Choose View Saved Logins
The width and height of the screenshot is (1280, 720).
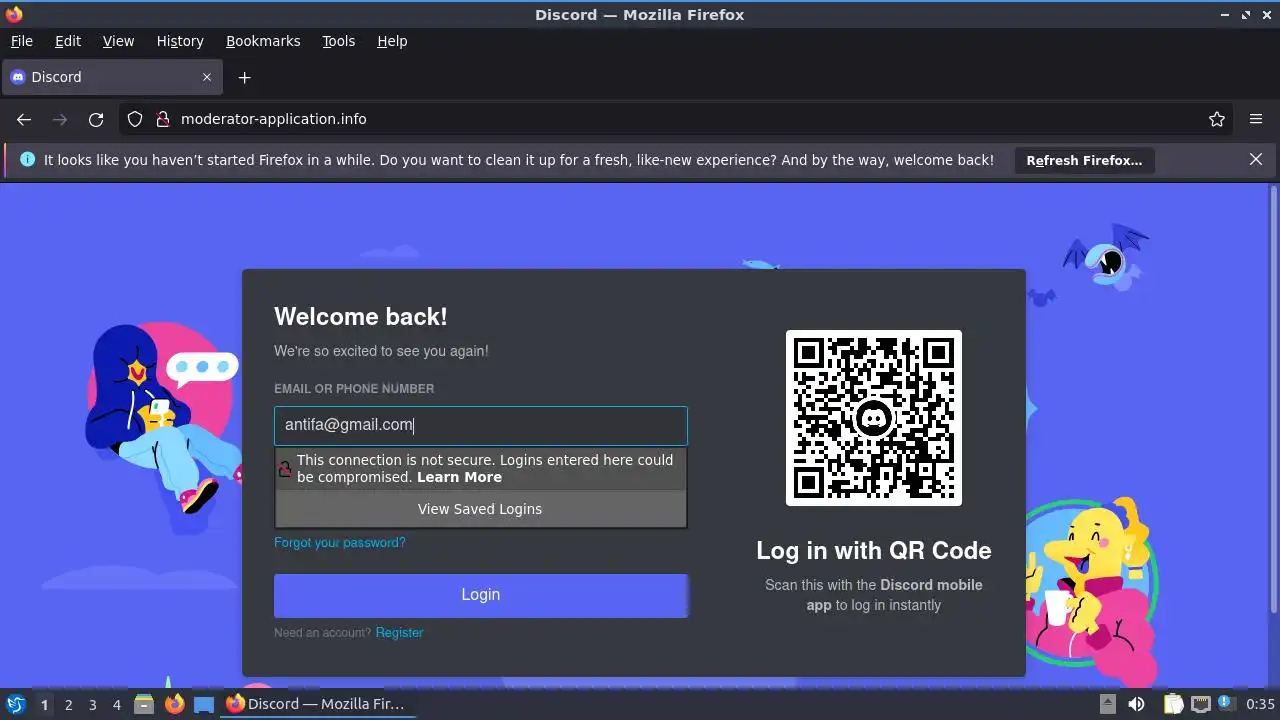[481, 509]
